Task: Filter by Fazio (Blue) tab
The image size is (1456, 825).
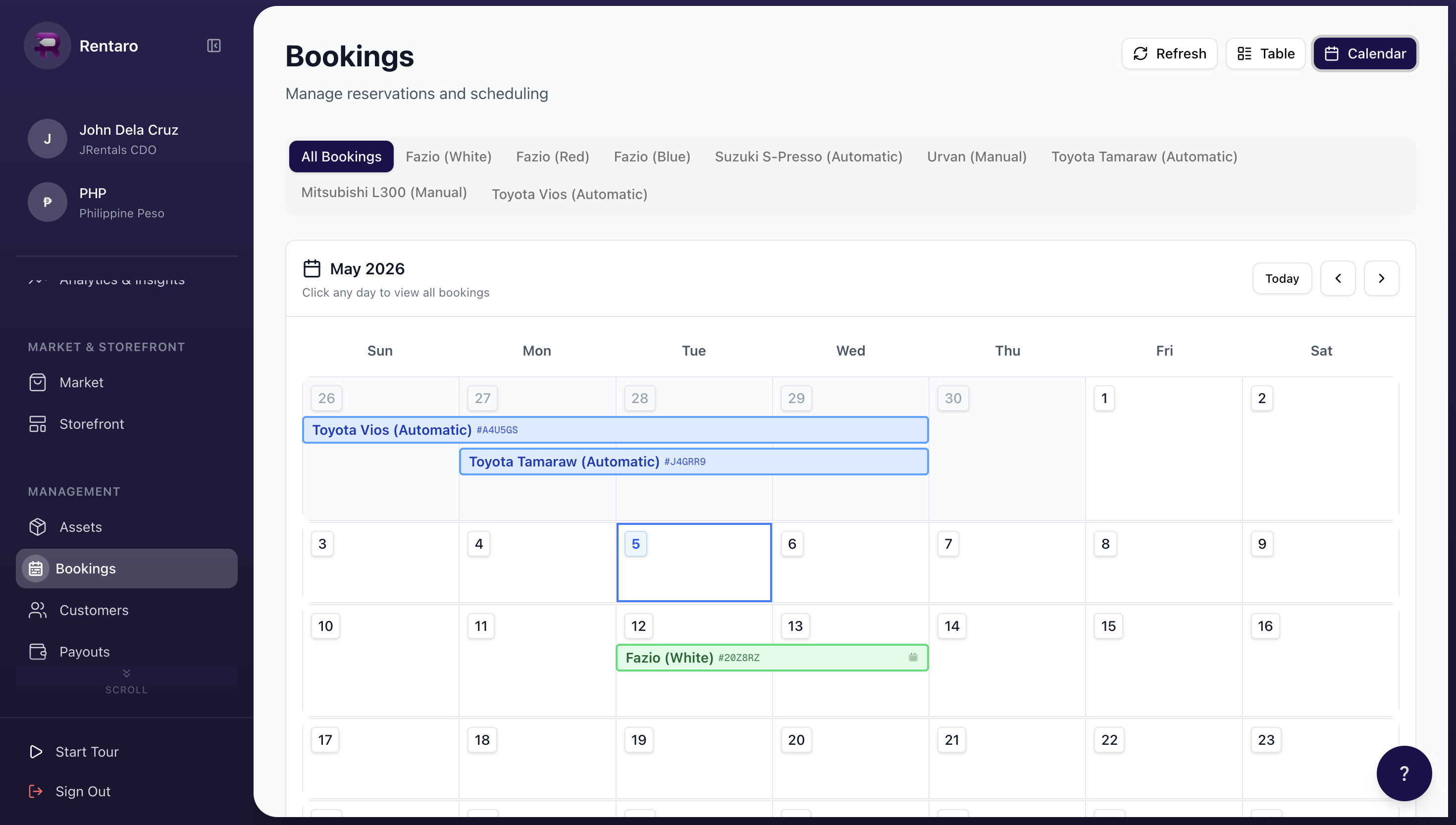Action: 652,156
